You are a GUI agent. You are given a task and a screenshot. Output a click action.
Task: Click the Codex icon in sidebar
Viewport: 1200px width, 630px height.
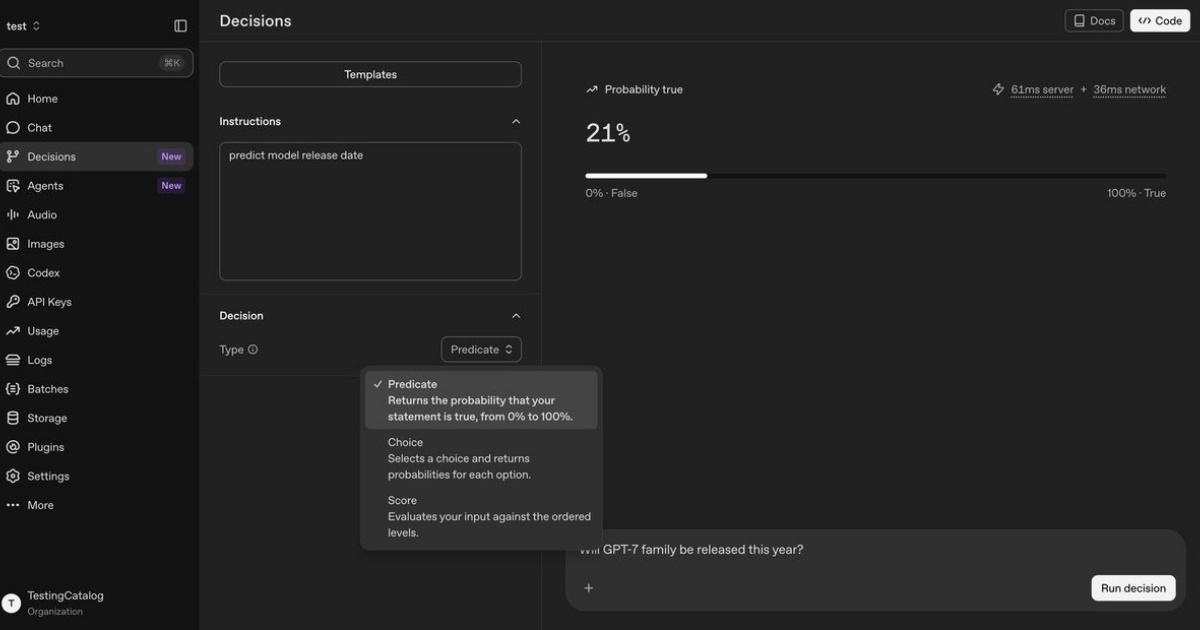(x=13, y=273)
